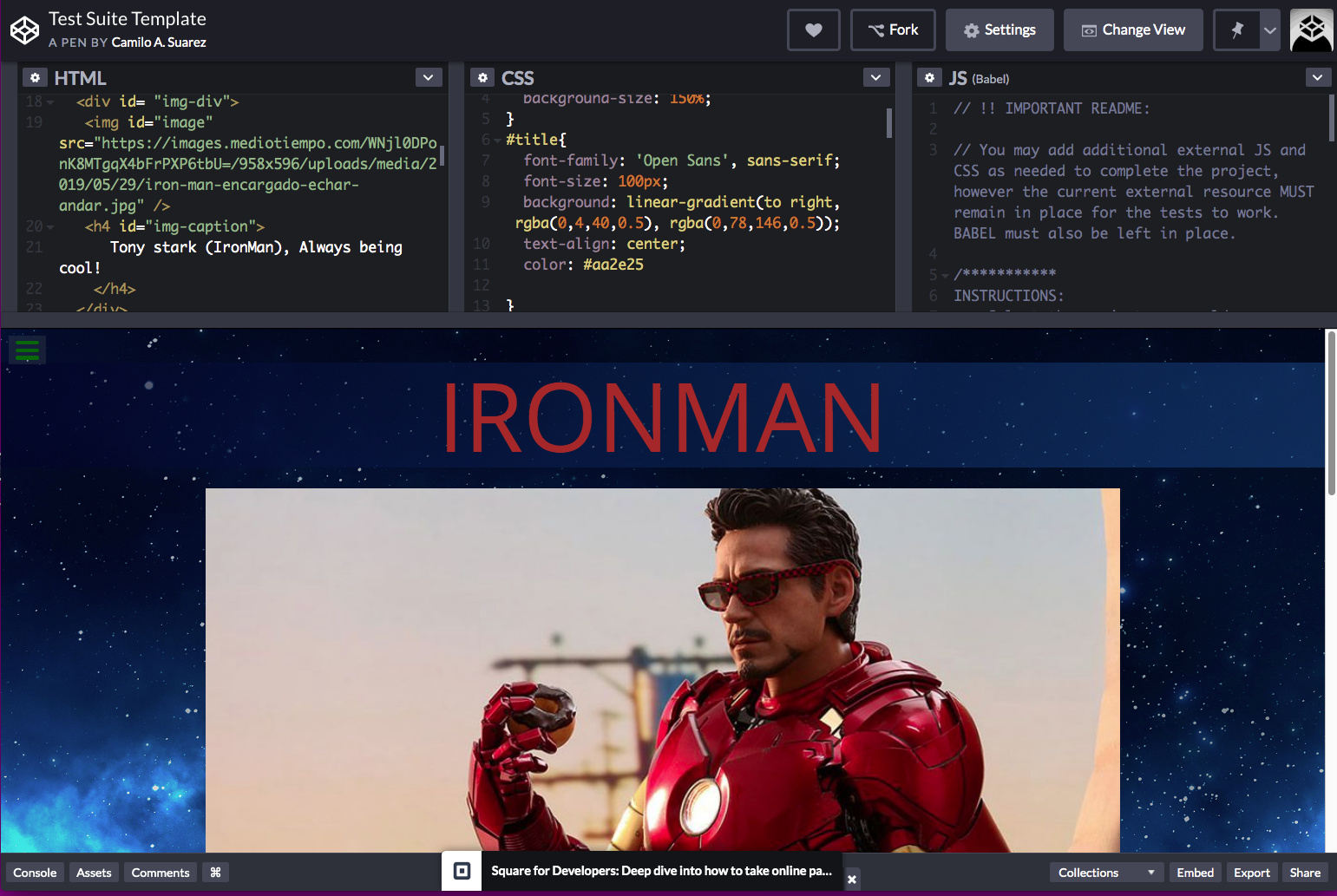Fold CSS rule at line 6
This screenshot has width=1337, height=896.
pos(497,141)
